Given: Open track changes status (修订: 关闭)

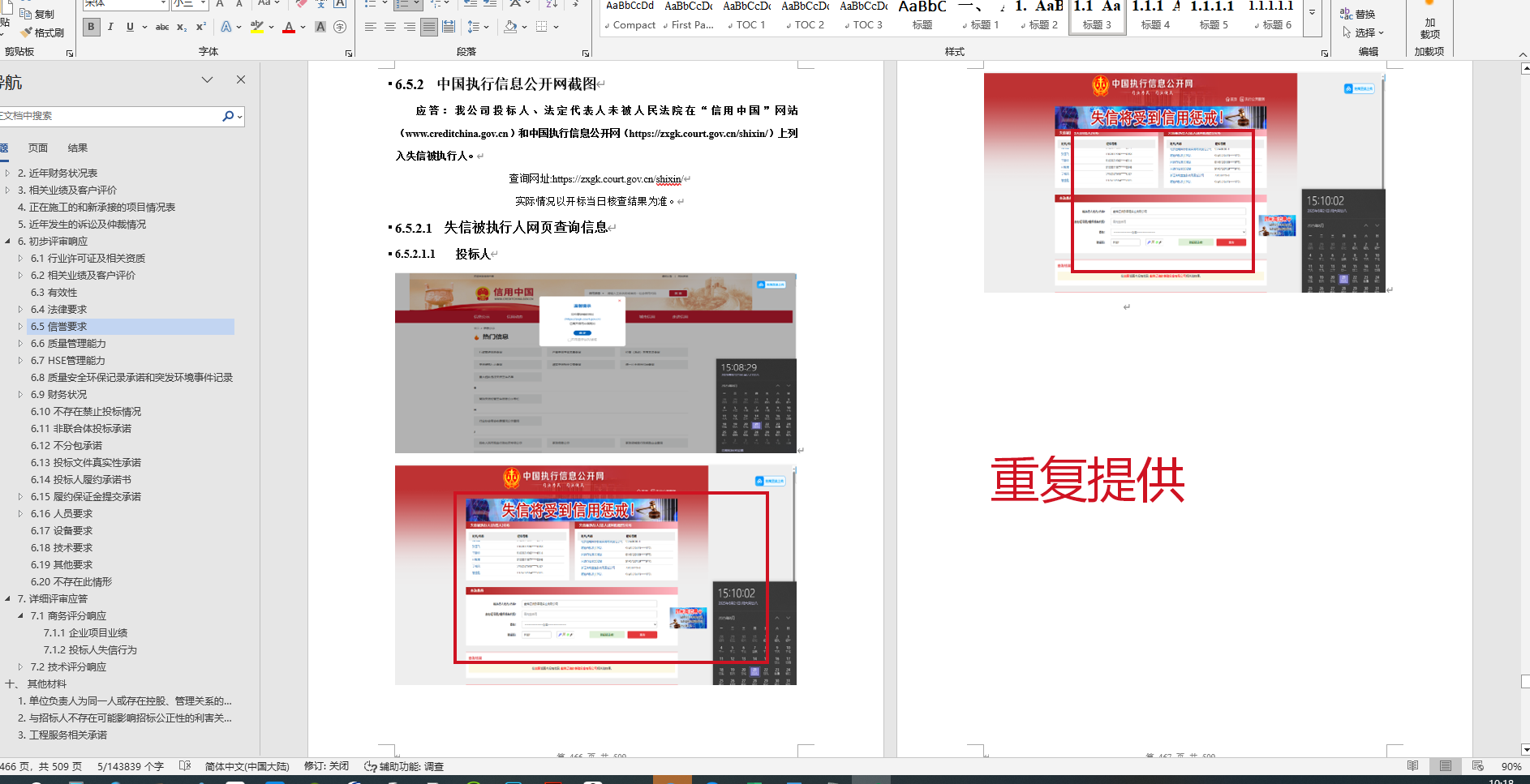Looking at the screenshot, I should pos(326,766).
